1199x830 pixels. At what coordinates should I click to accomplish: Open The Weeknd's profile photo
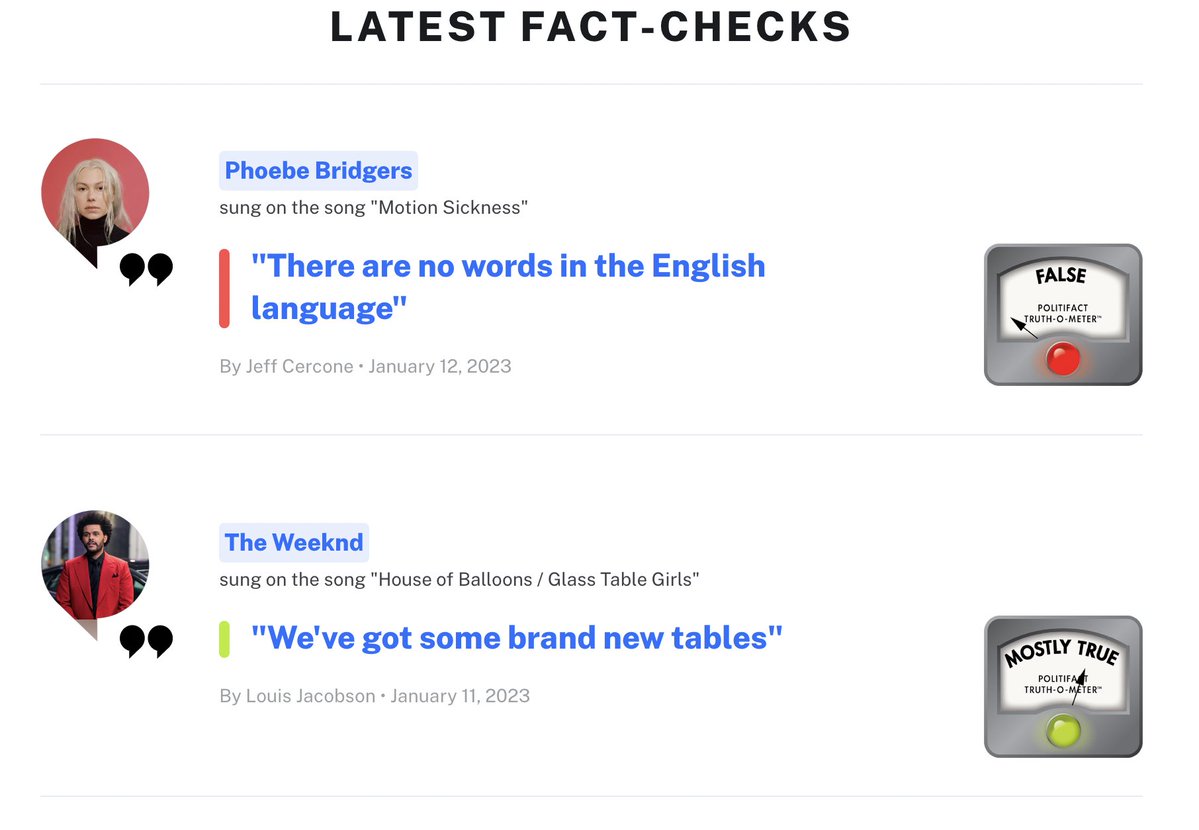[x=95, y=564]
